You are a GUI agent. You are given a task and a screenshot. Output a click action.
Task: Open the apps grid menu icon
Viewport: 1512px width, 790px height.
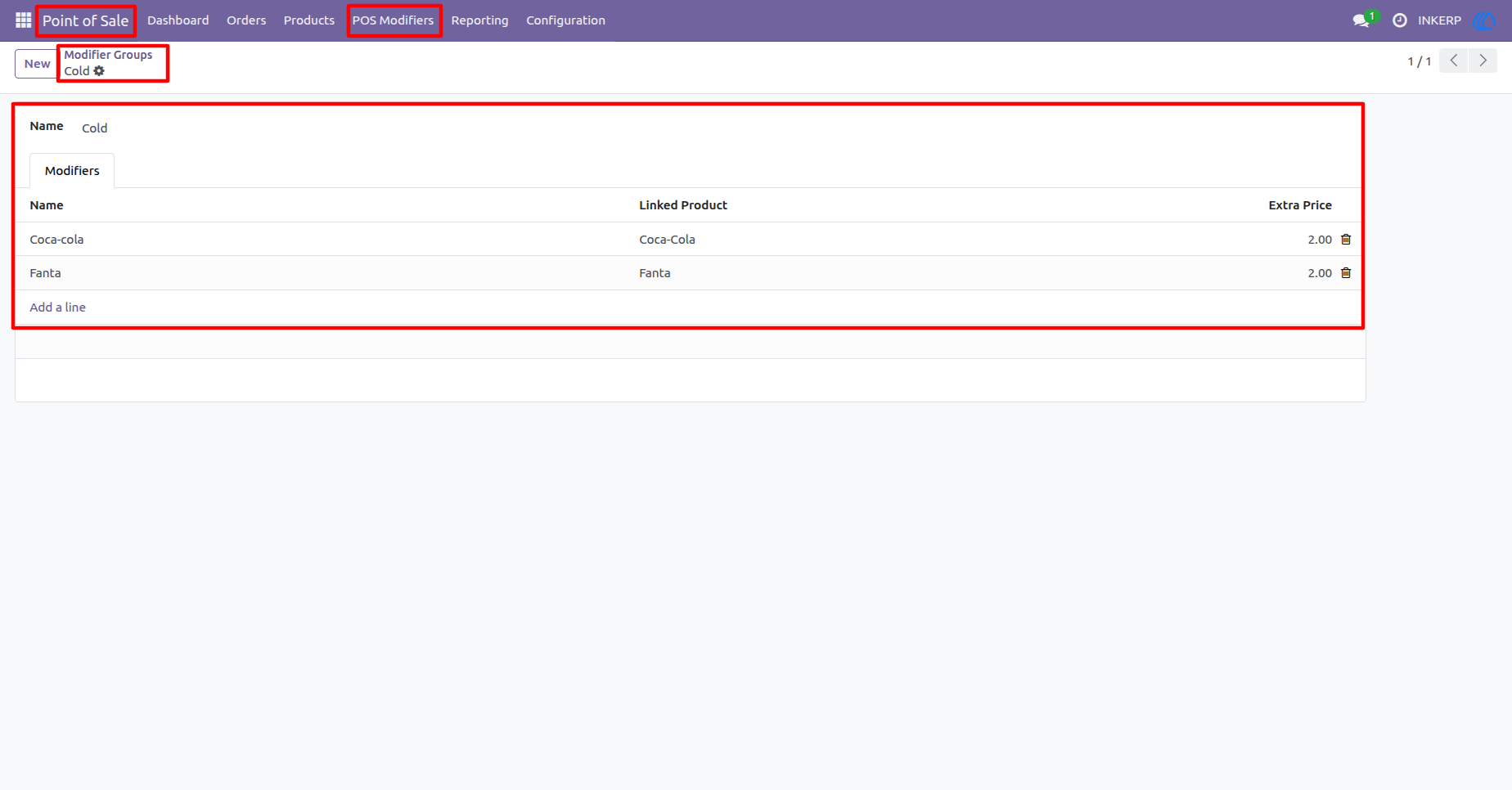tap(23, 20)
